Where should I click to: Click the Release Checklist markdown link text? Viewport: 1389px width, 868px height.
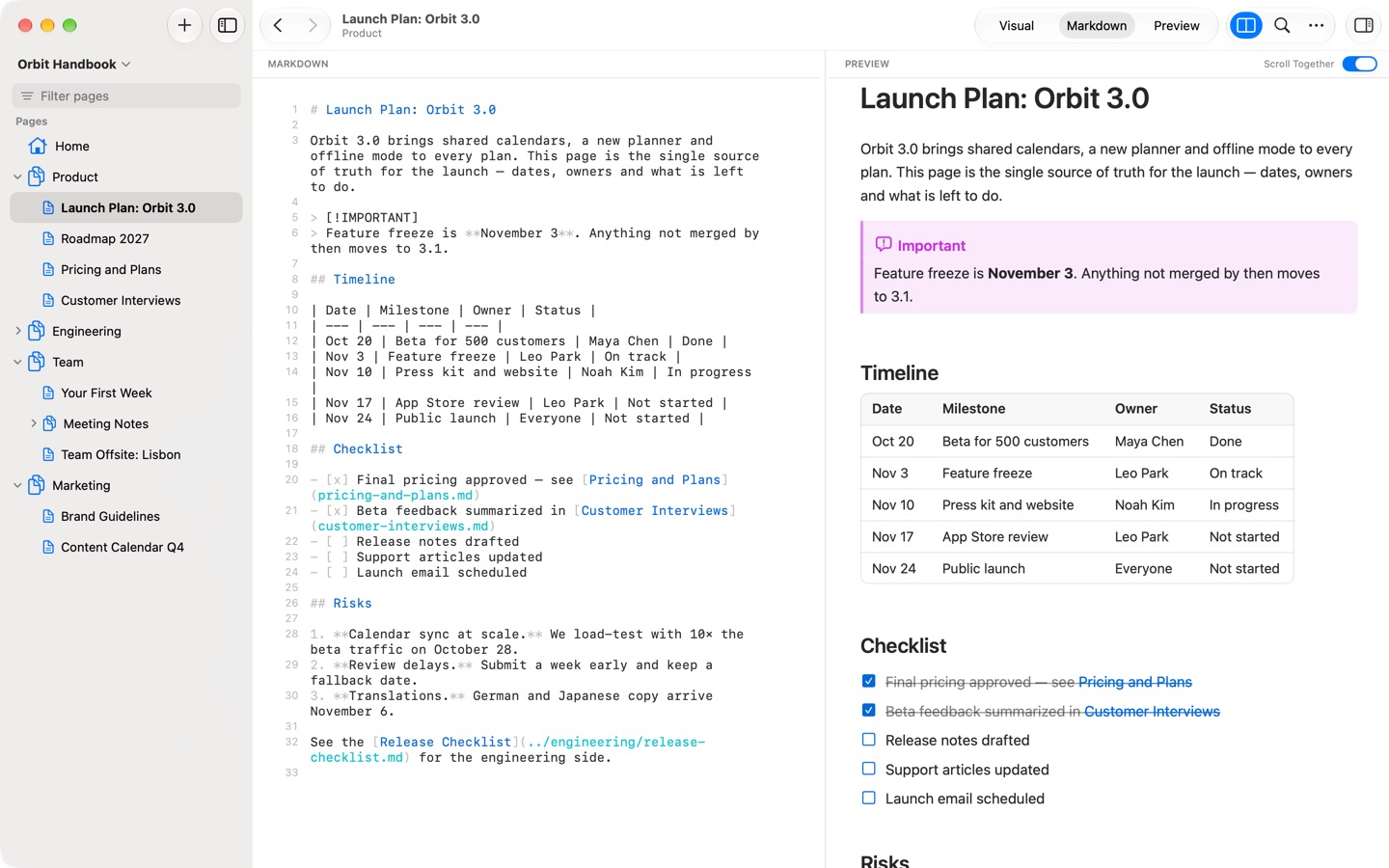(x=446, y=742)
